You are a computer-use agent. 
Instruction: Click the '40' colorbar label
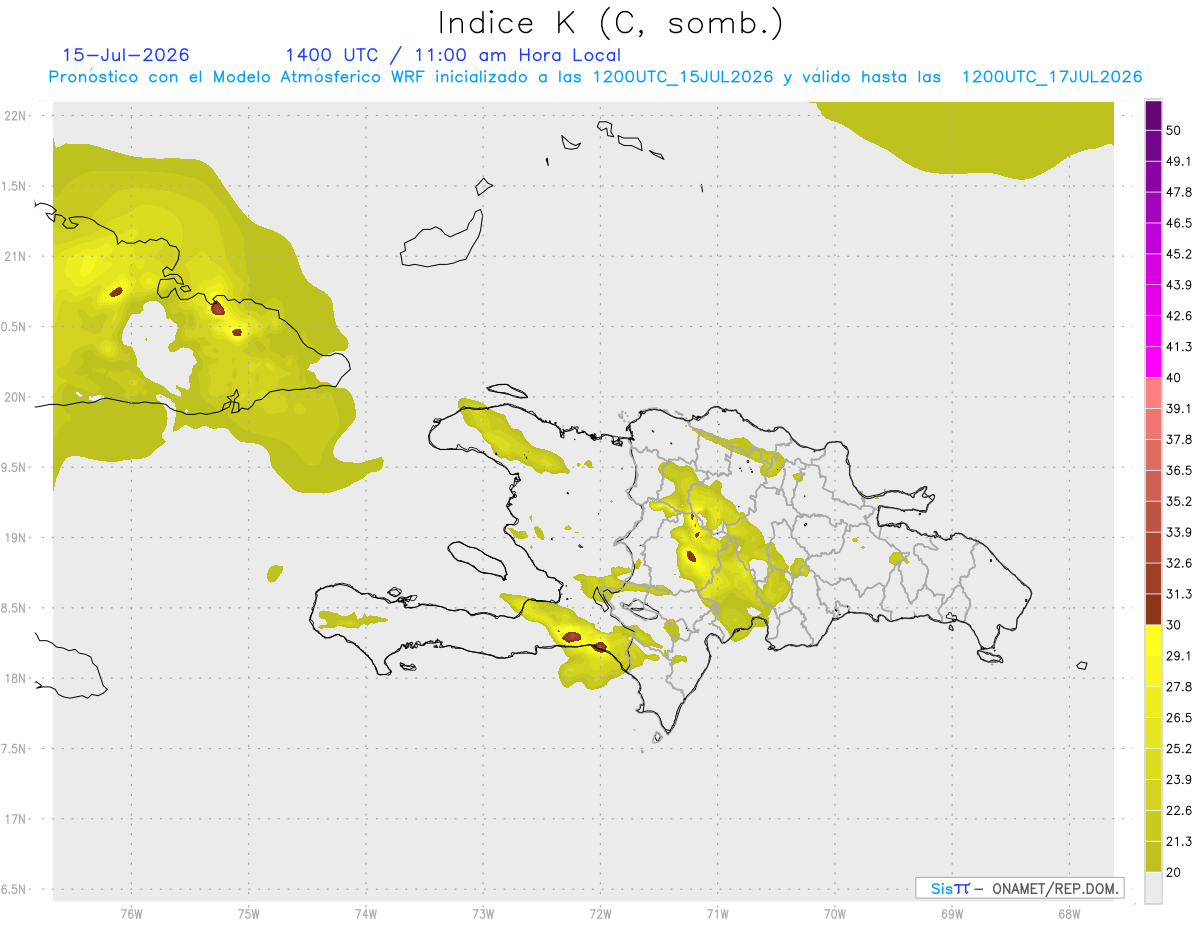1174,378
